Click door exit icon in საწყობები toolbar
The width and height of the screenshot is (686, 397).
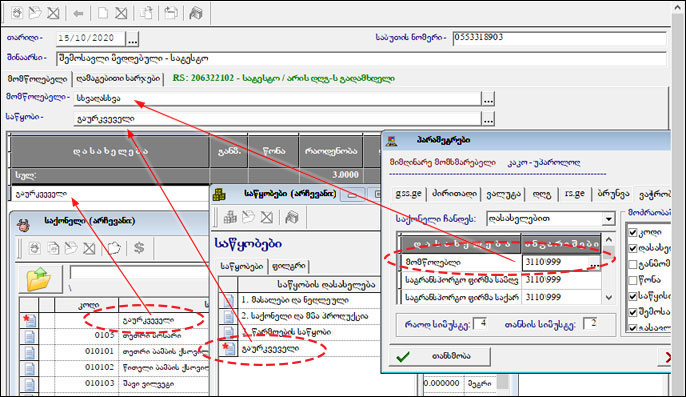click(292, 217)
